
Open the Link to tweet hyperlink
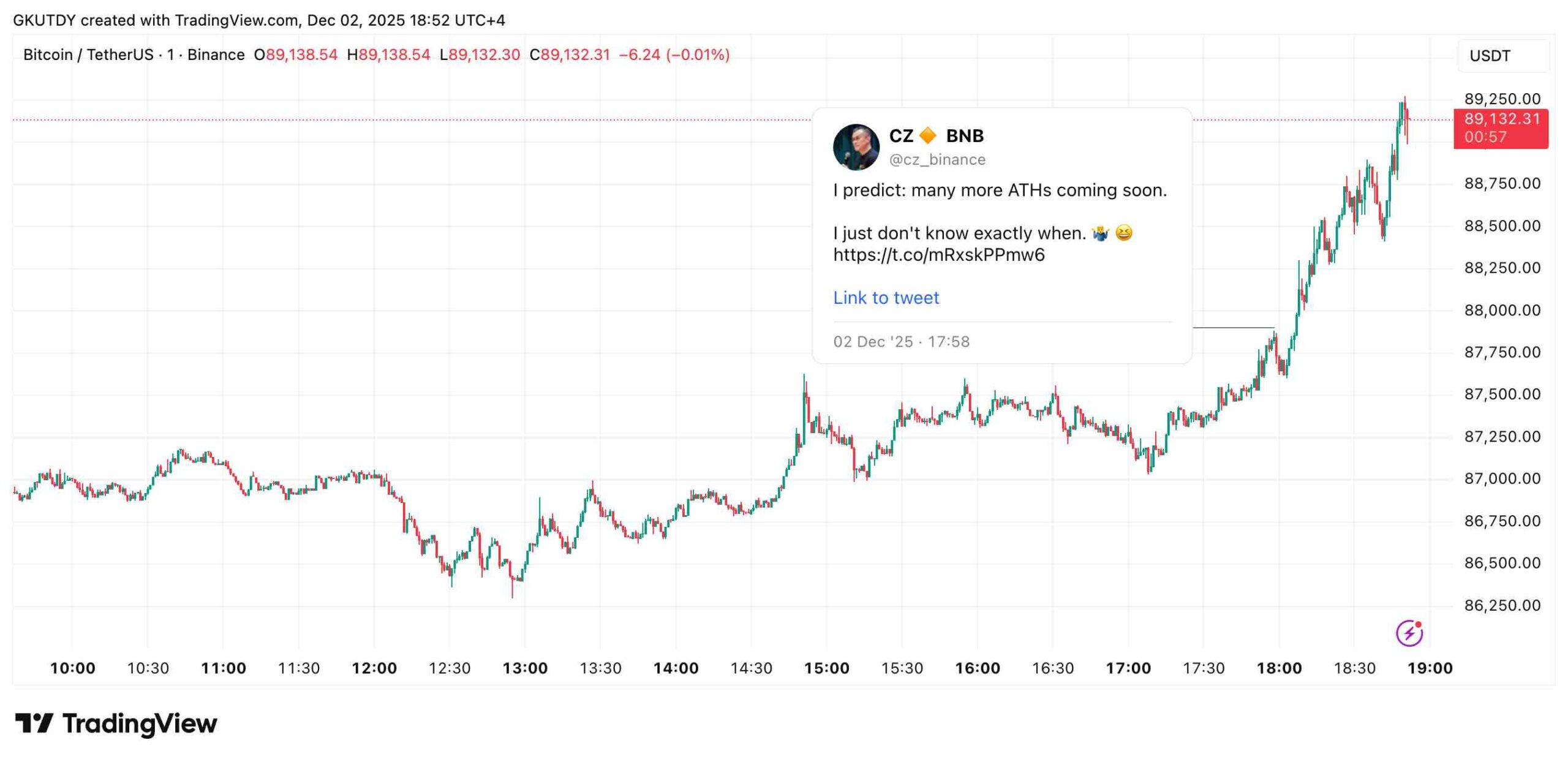coord(885,298)
